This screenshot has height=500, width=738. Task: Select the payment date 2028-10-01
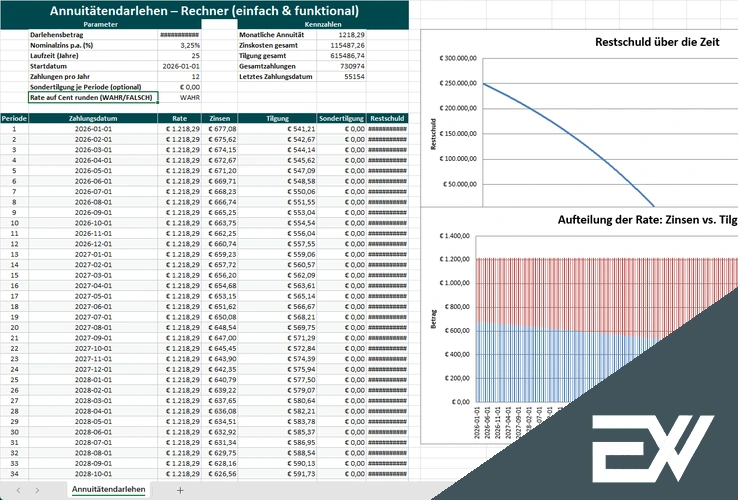[93, 474]
